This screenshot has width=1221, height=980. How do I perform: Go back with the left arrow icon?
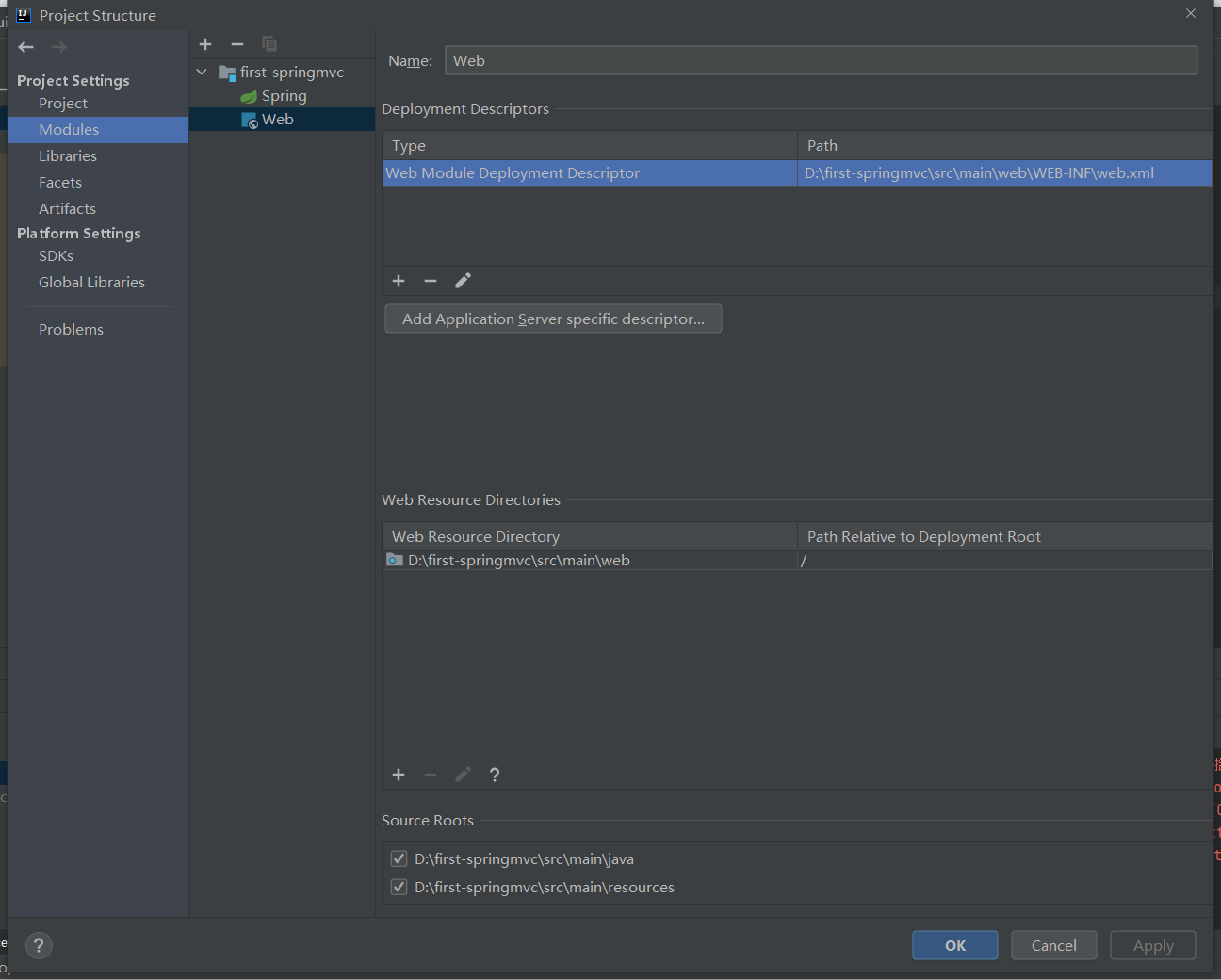(x=26, y=47)
